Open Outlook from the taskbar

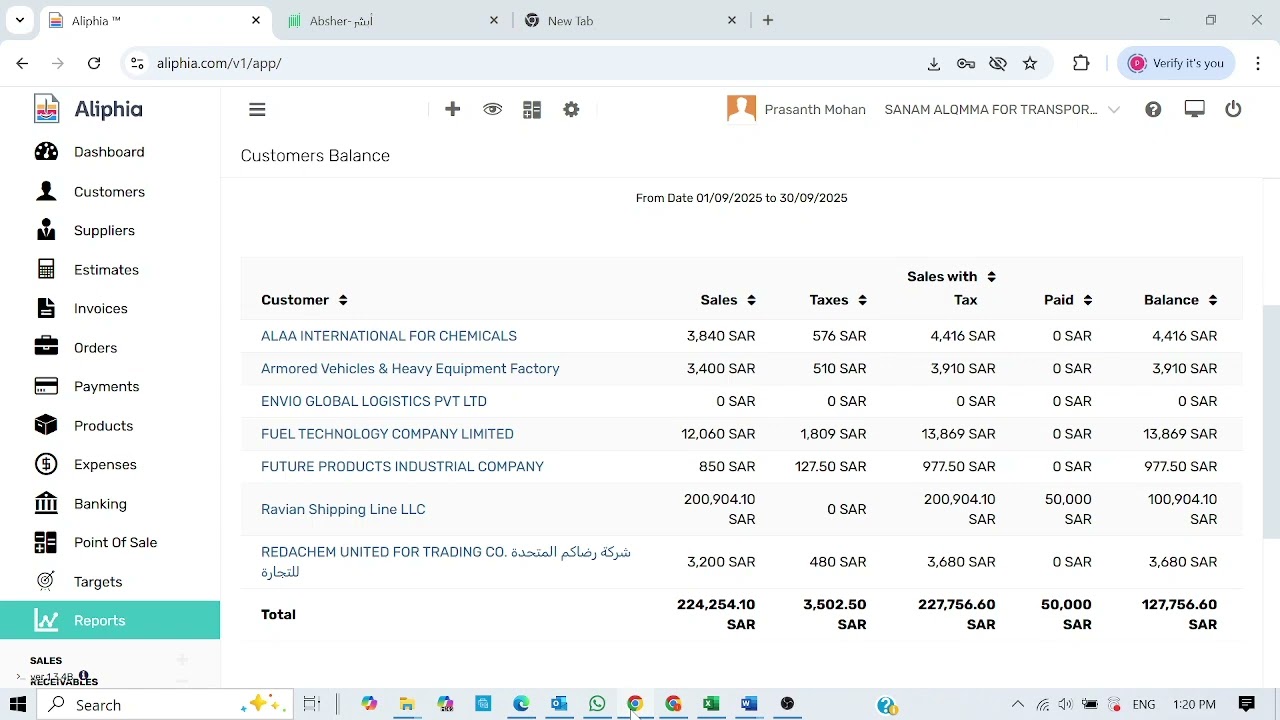[559, 704]
